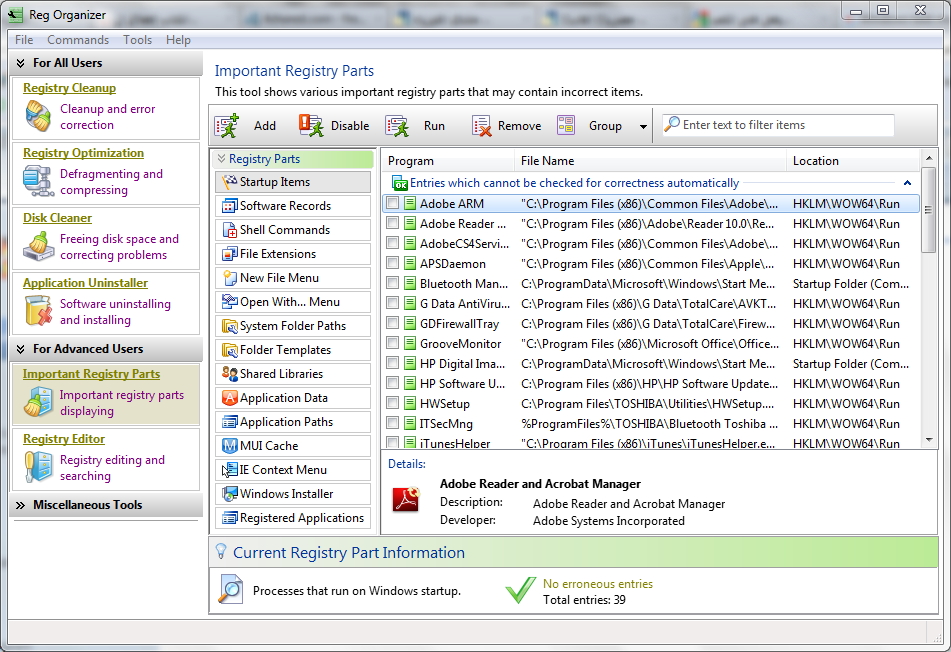Image resolution: width=951 pixels, height=652 pixels.
Task: Enable the GrooveMonitor entry checkbox
Action: click(x=393, y=344)
